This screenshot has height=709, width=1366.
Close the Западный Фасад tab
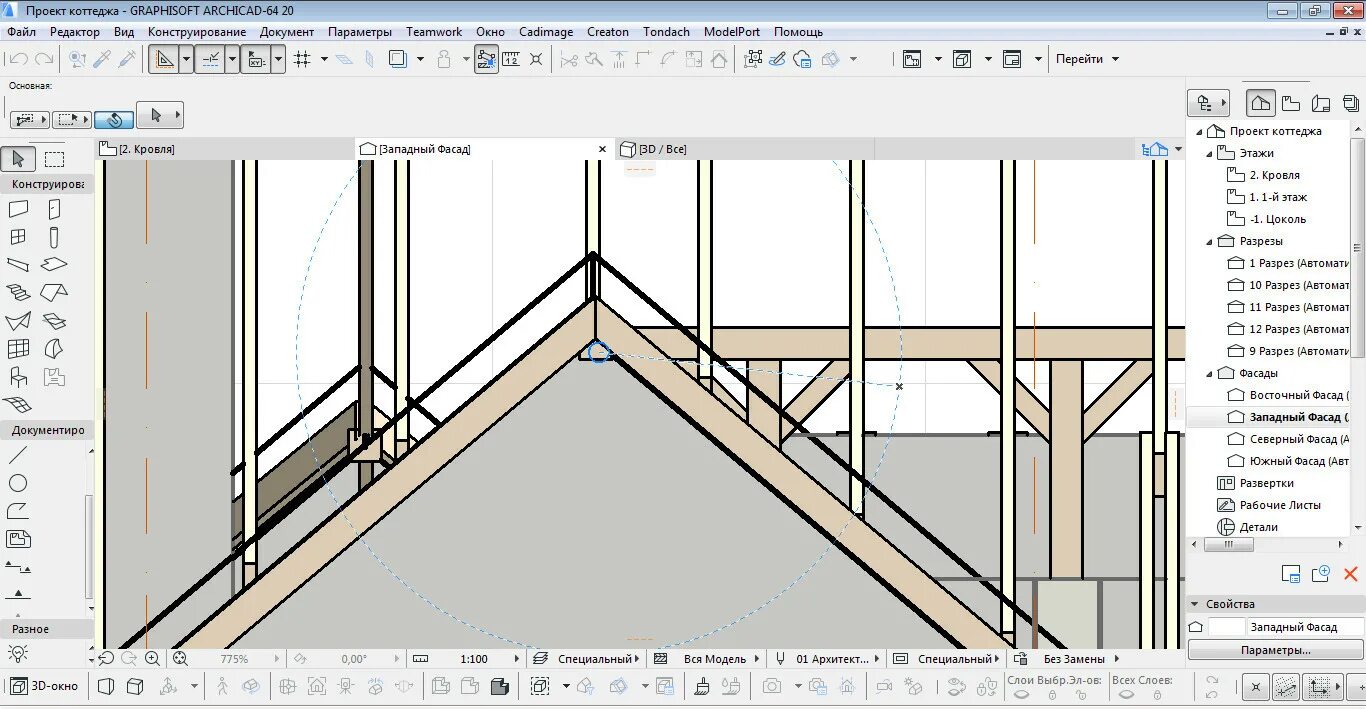[x=602, y=149]
